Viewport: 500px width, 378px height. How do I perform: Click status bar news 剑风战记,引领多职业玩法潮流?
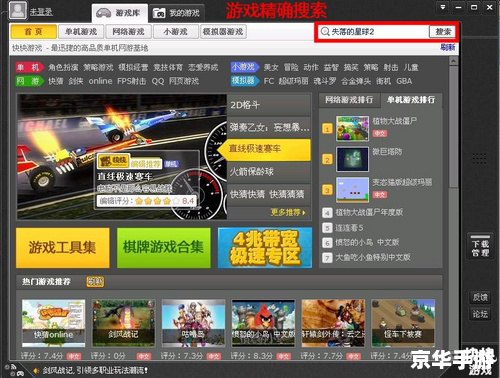point(95,370)
